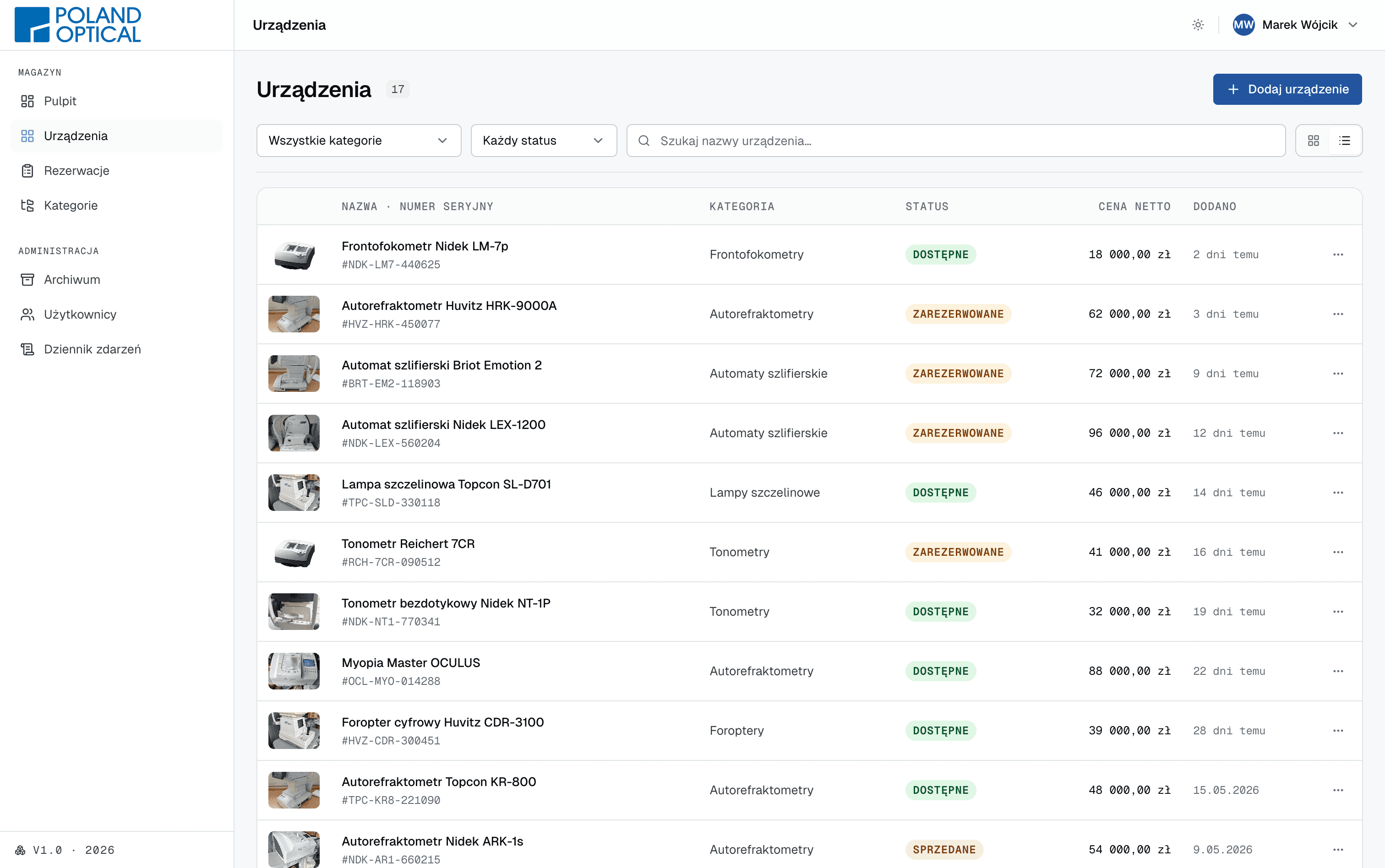Open row menu for Automat szlifierski Briot Emotion 2
The image size is (1385, 868).
(x=1338, y=374)
